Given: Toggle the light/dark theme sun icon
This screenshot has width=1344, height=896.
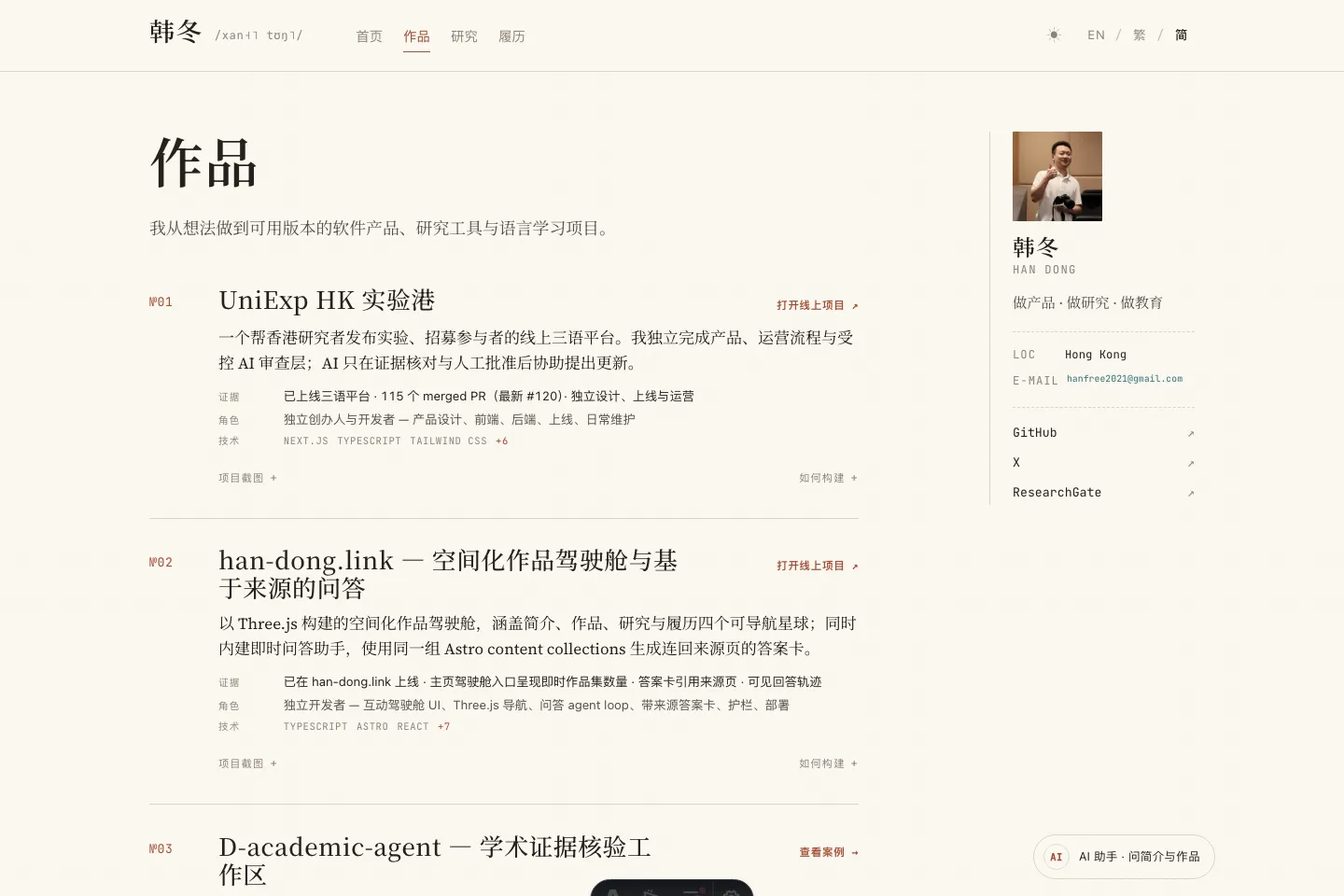Looking at the screenshot, I should 1054,35.
